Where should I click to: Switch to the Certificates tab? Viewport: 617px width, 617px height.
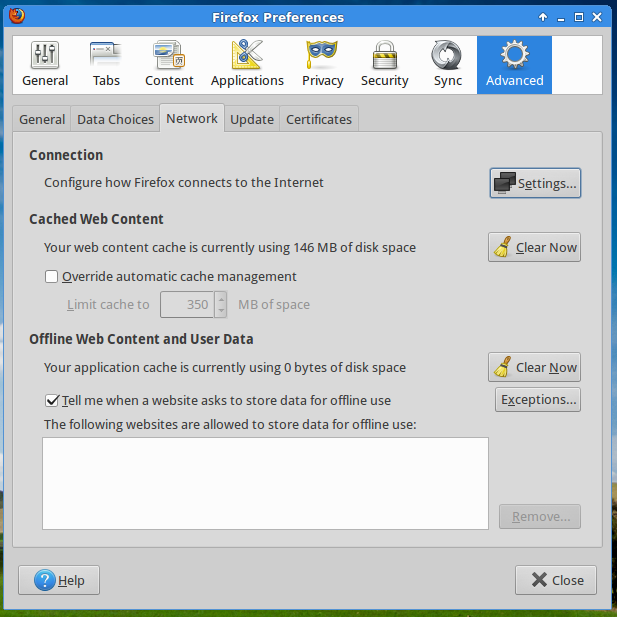[x=319, y=120]
